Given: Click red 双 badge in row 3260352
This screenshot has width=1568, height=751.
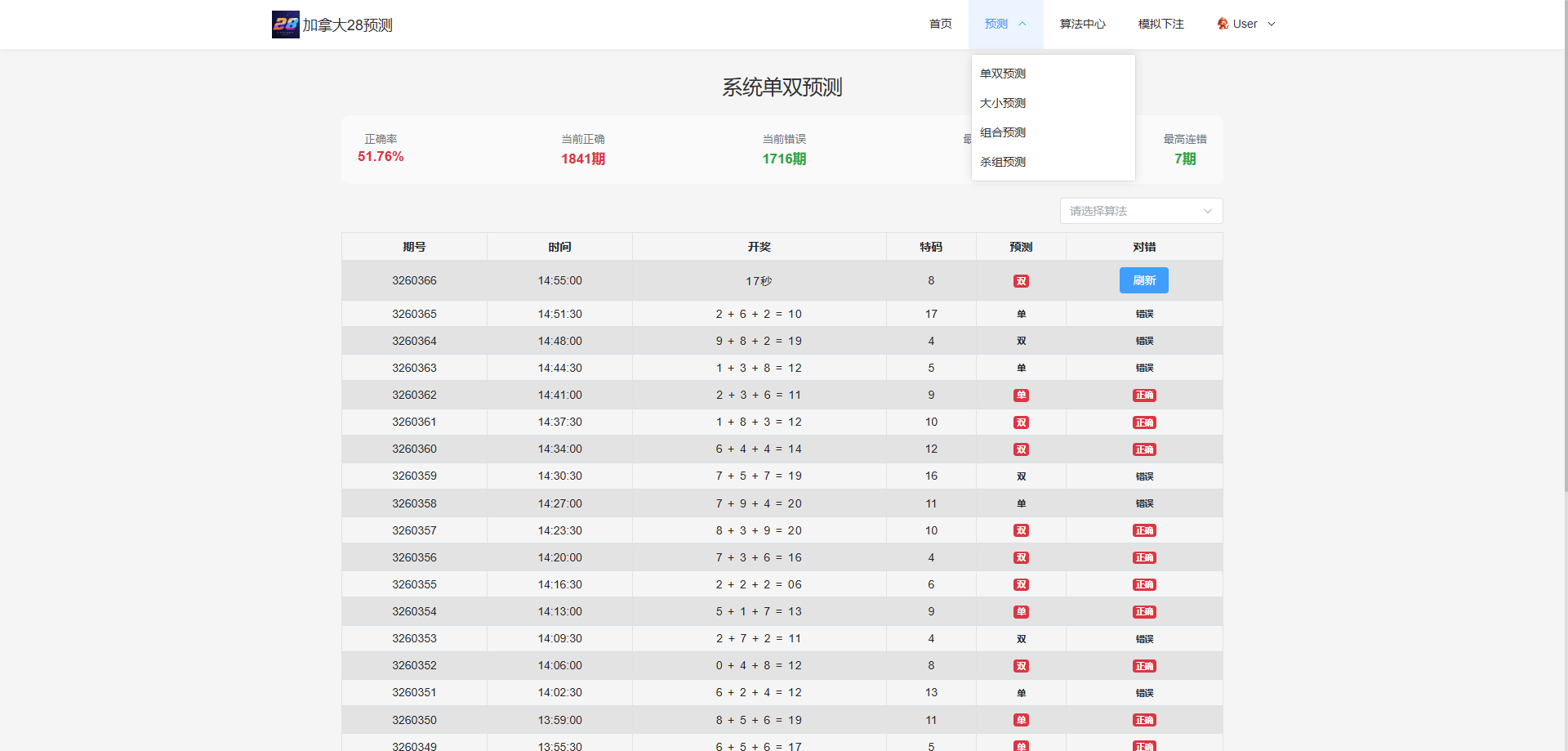Looking at the screenshot, I should 1021,666.
